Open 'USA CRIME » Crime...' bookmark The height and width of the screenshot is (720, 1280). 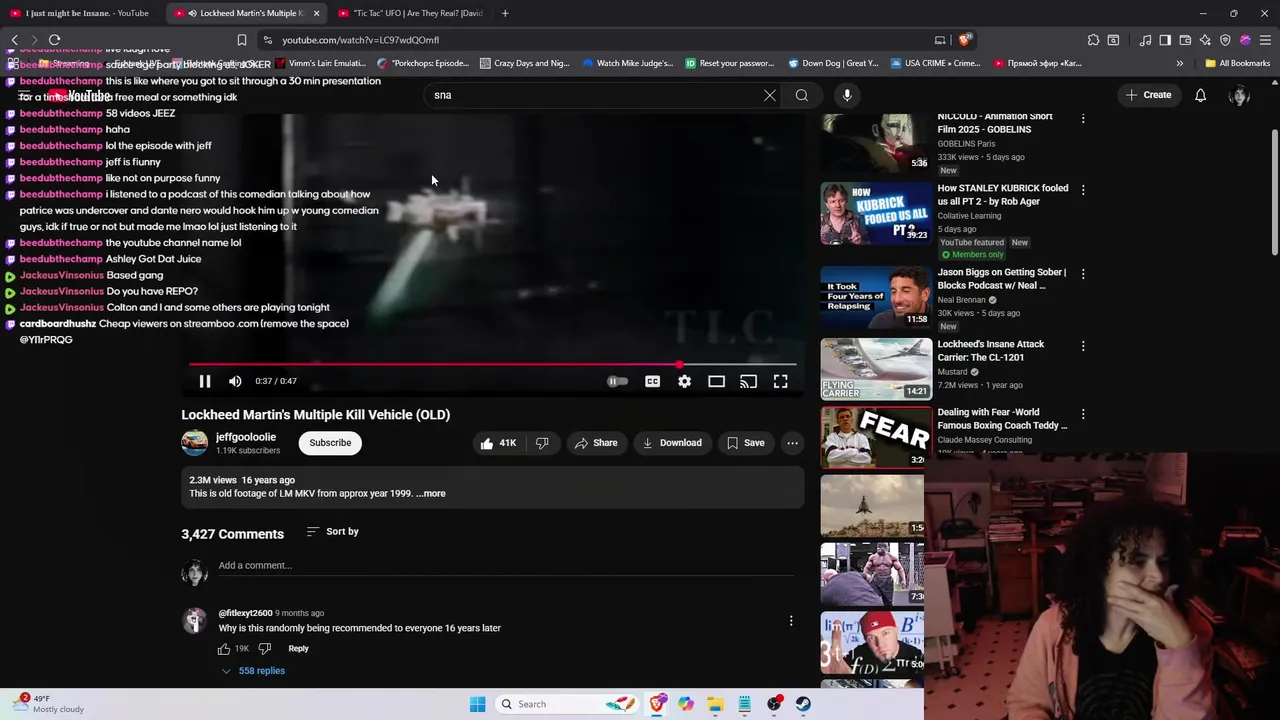click(934, 63)
